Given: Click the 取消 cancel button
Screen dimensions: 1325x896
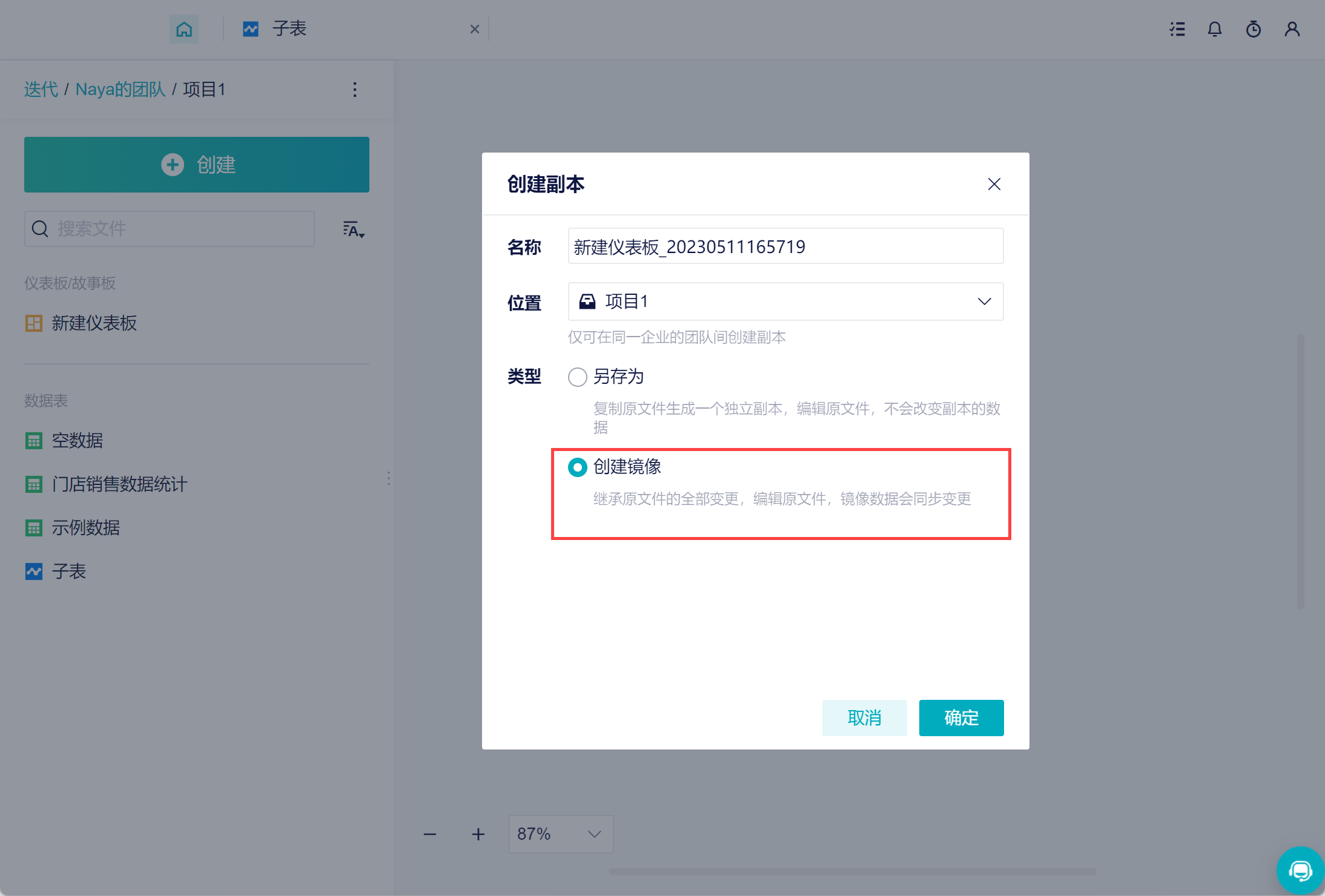Looking at the screenshot, I should pos(864,718).
